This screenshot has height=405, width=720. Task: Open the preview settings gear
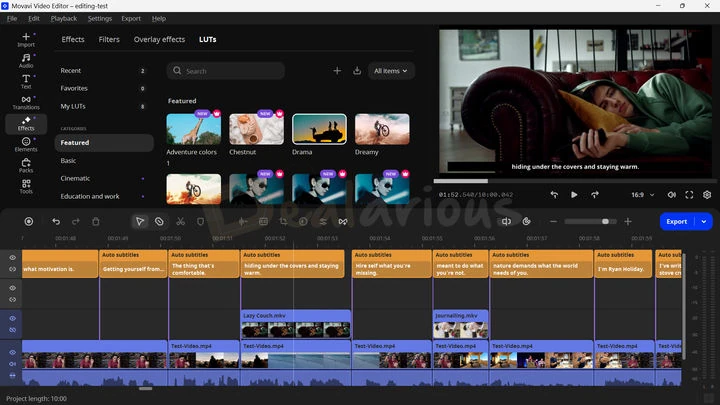click(707, 194)
